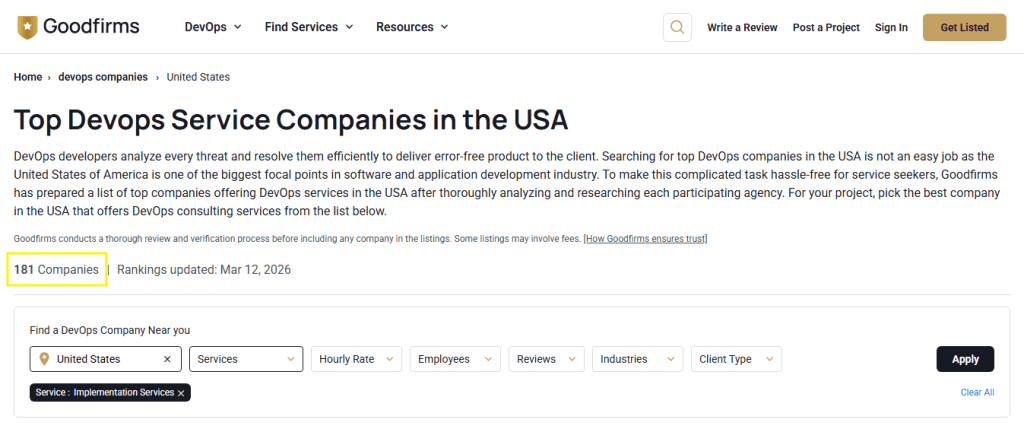Click the location pin icon

[44, 359]
